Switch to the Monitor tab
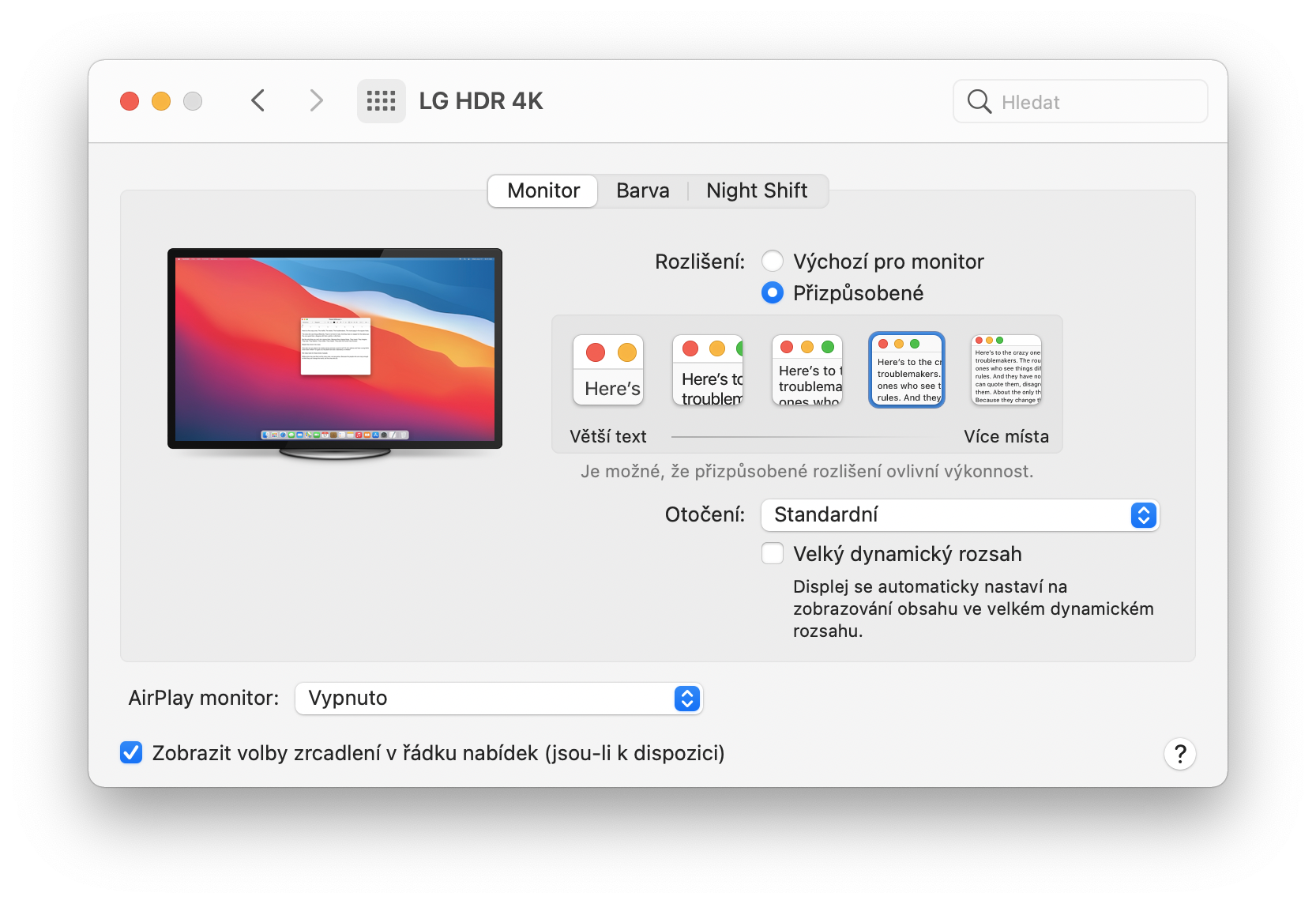The height and width of the screenshot is (904, 1316). coord(543,191)
